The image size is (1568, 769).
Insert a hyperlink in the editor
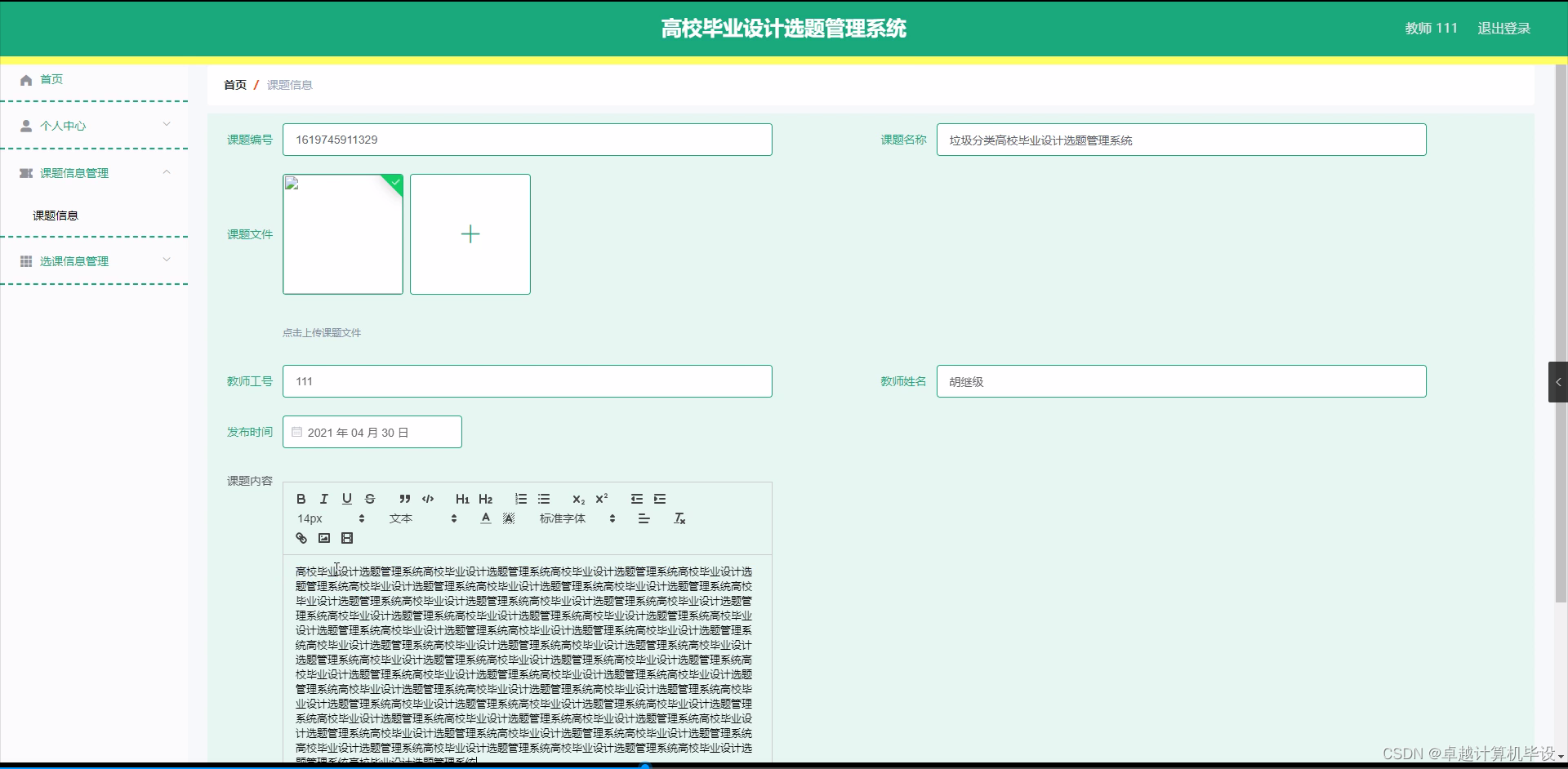pyautogui.click(x=301, y=538)
